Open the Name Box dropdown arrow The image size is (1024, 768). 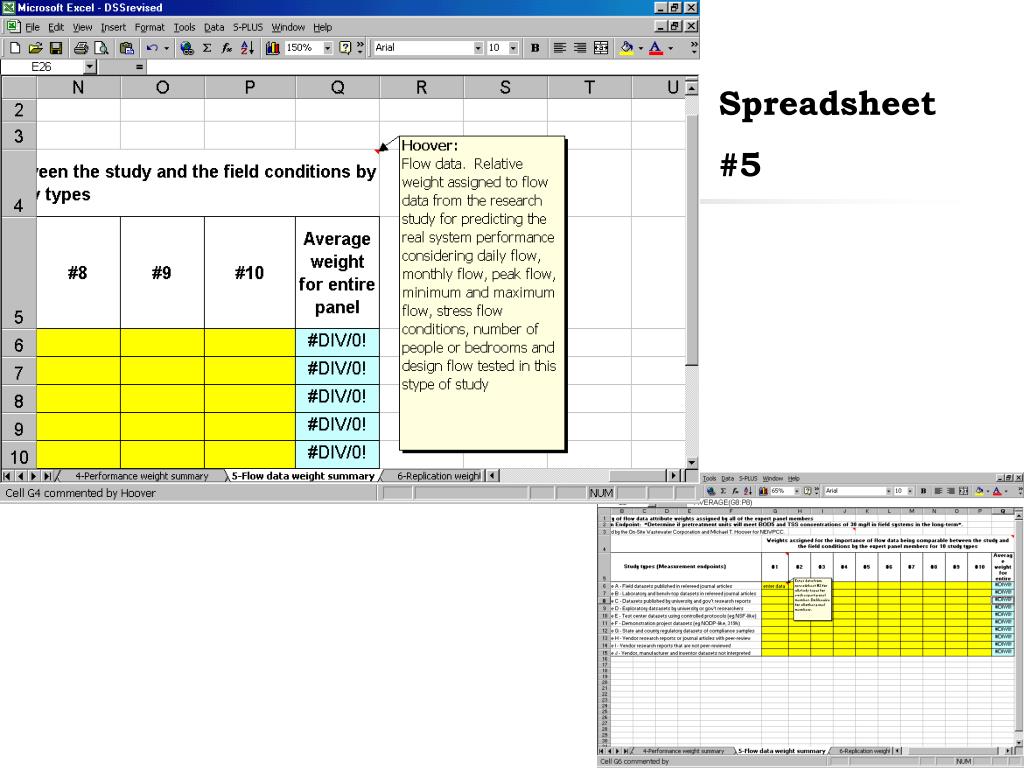click(90, 67)
